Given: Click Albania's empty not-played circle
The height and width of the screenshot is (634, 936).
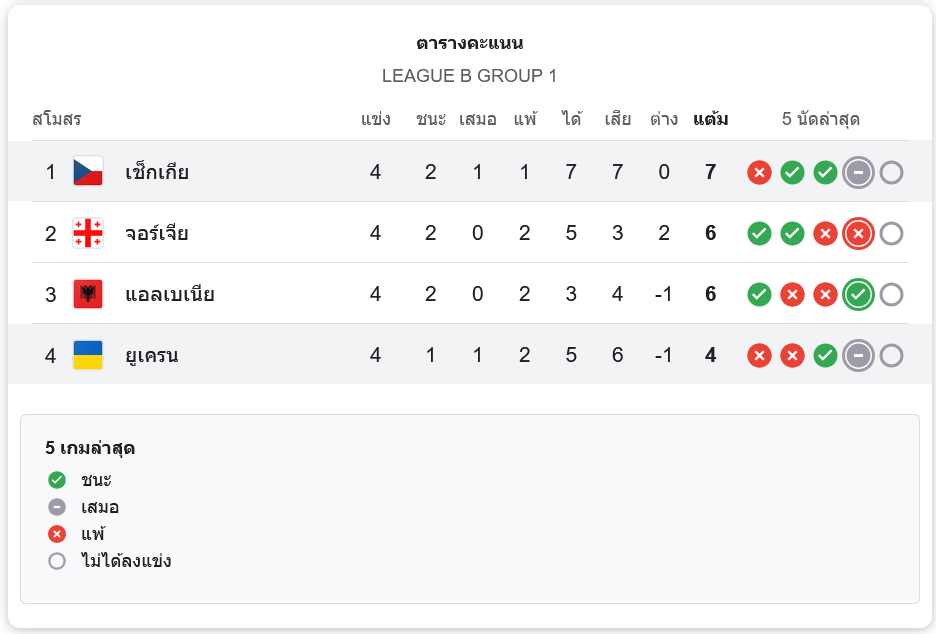Looking at the screenshot, I should pyautogui.click(x=891, y=295).
